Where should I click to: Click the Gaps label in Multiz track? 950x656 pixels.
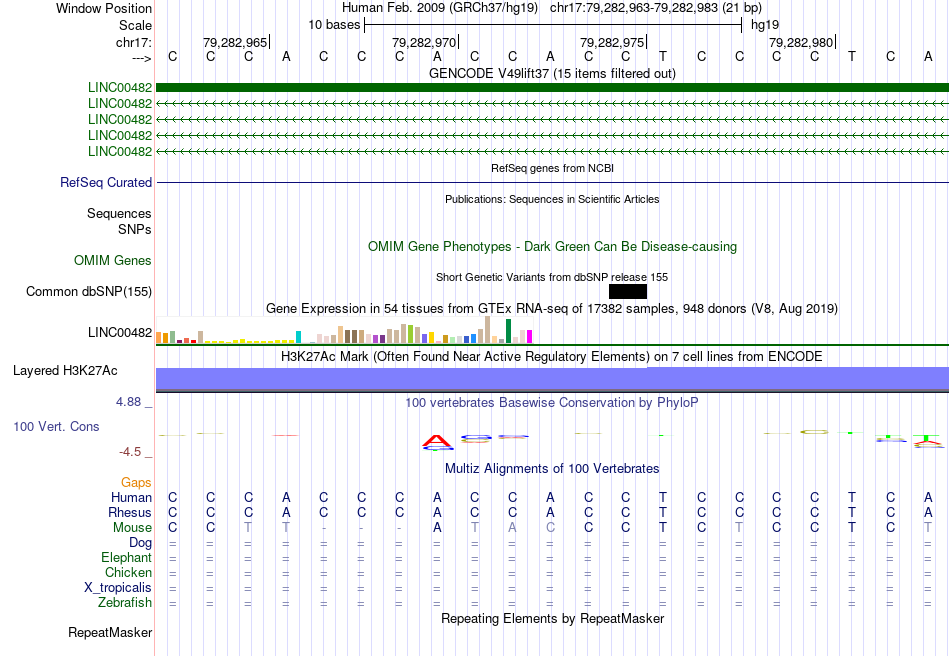click(x=136, y=482)
